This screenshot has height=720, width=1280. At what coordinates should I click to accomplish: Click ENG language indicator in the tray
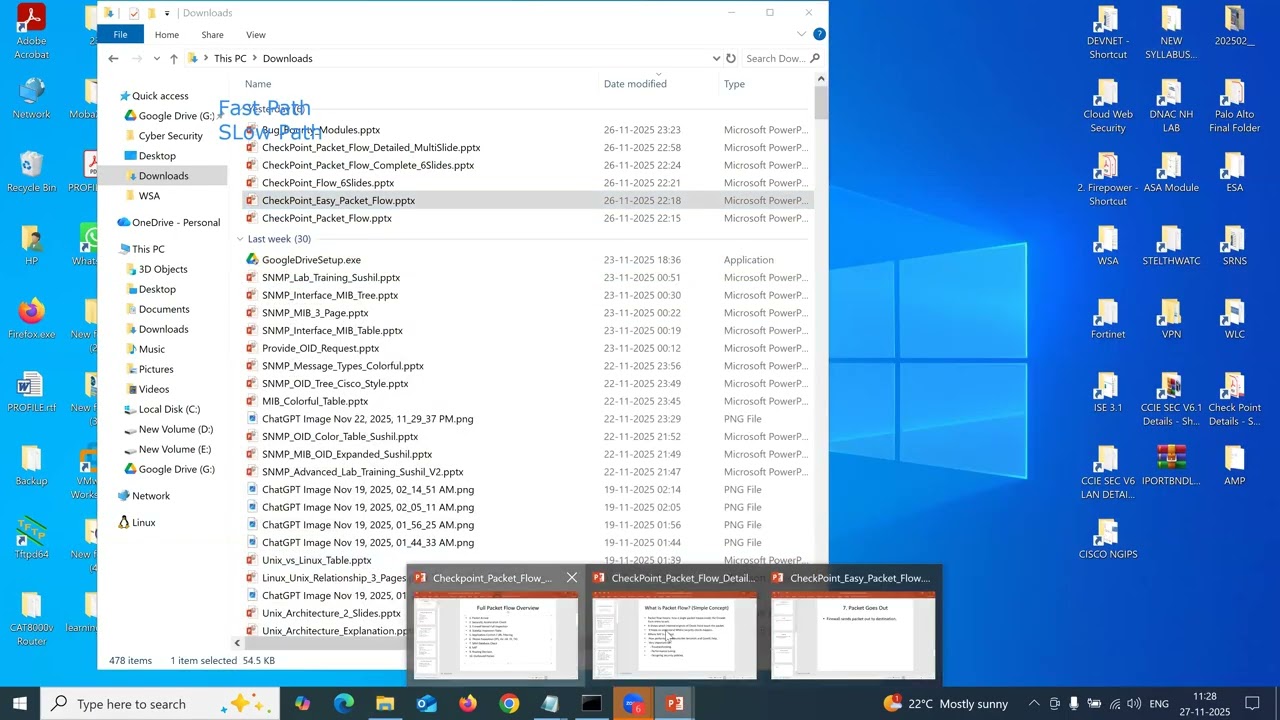[x=1159, y=704]
